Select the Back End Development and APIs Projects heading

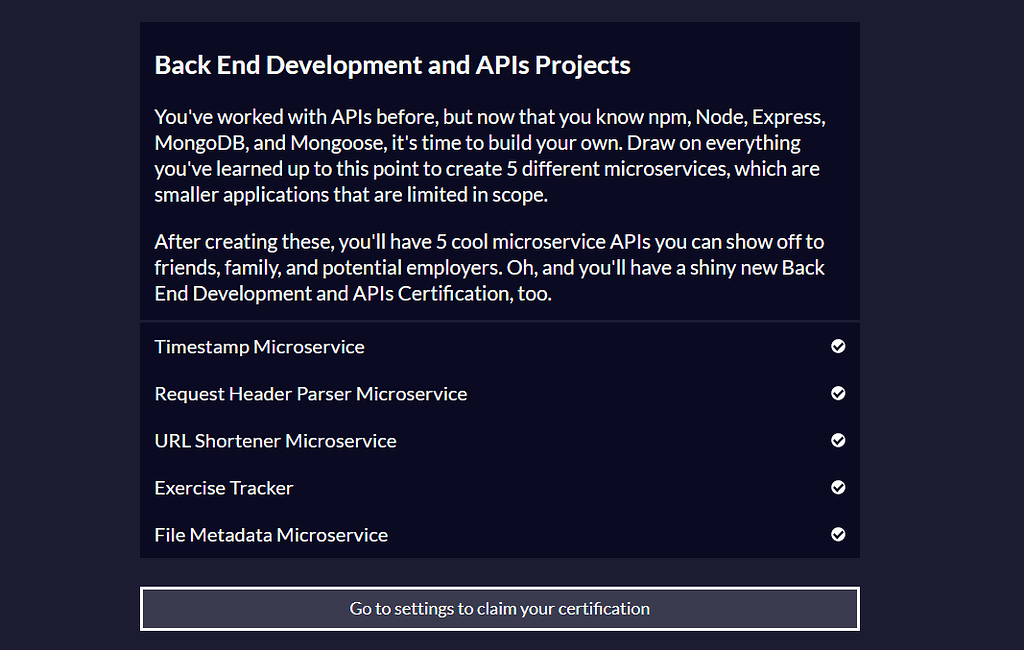[x=392, y=64]
